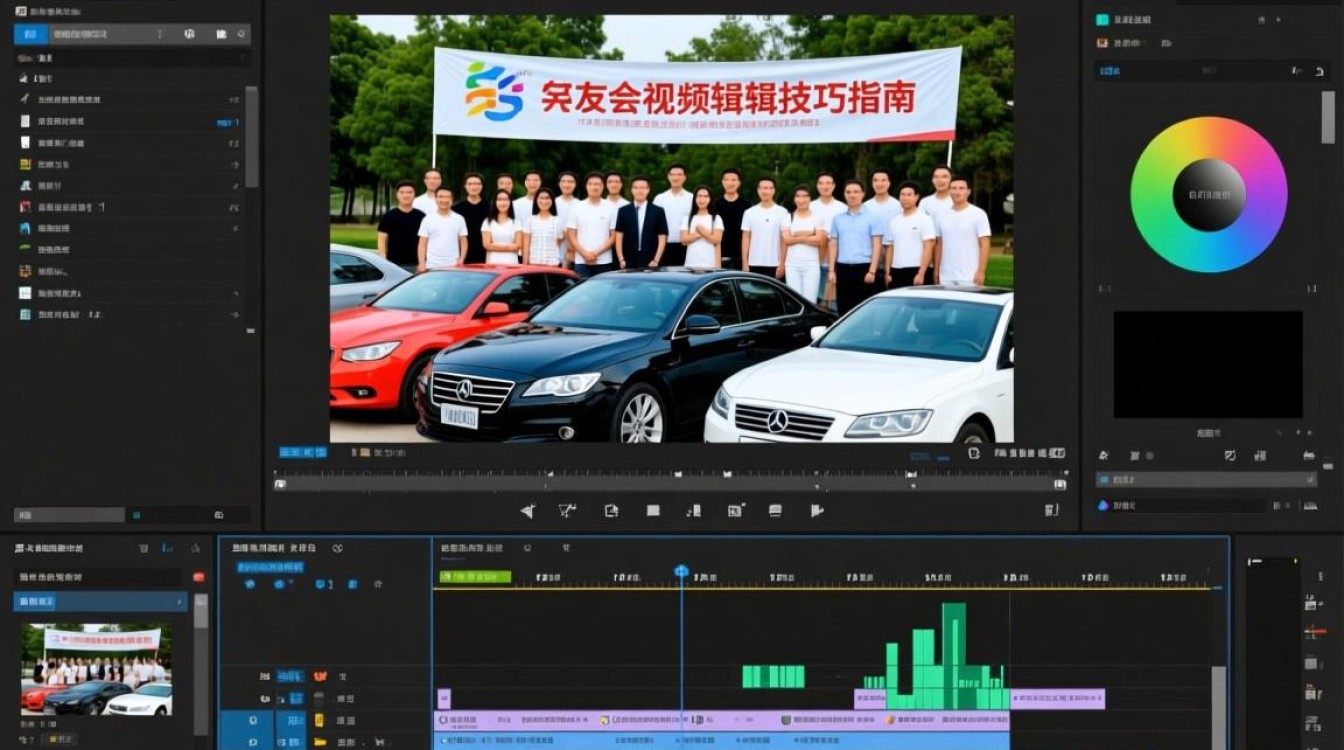Open the project panel title tab
This screenshot has width=1344, height=750.
tap(50, 548)
